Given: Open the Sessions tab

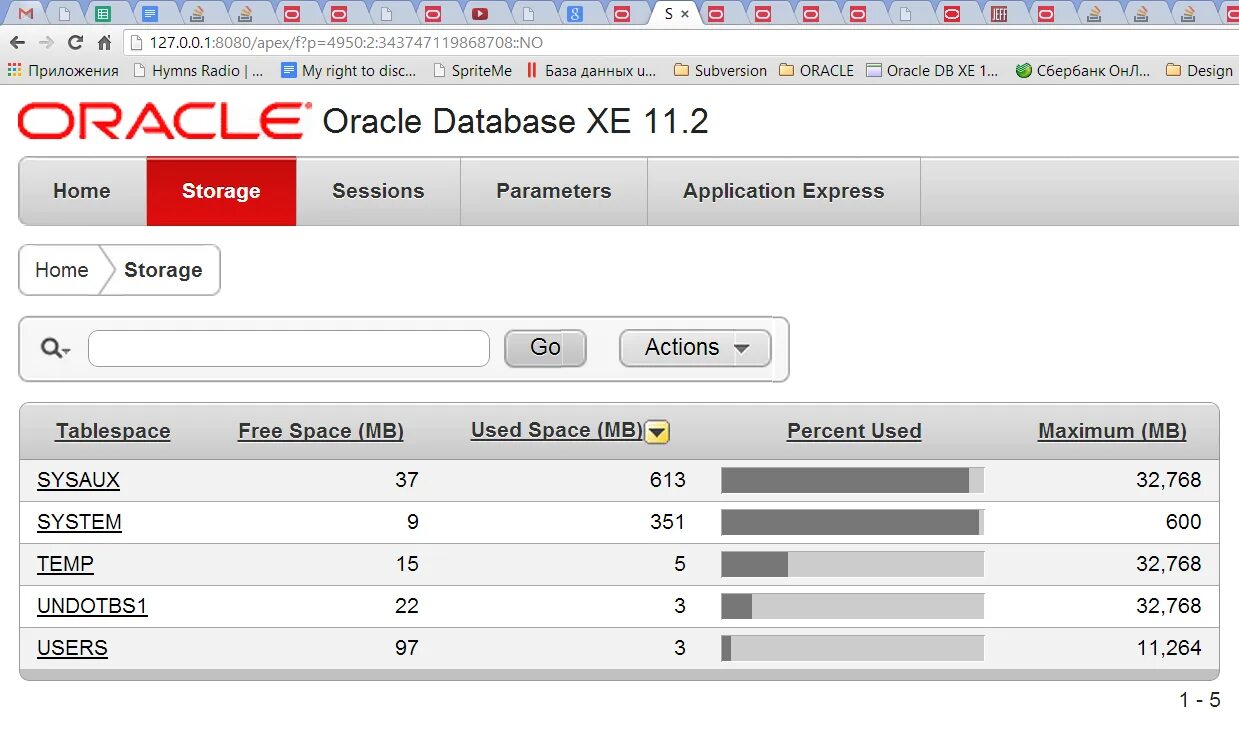Looking at the screenshot, I should coord(378,191).
